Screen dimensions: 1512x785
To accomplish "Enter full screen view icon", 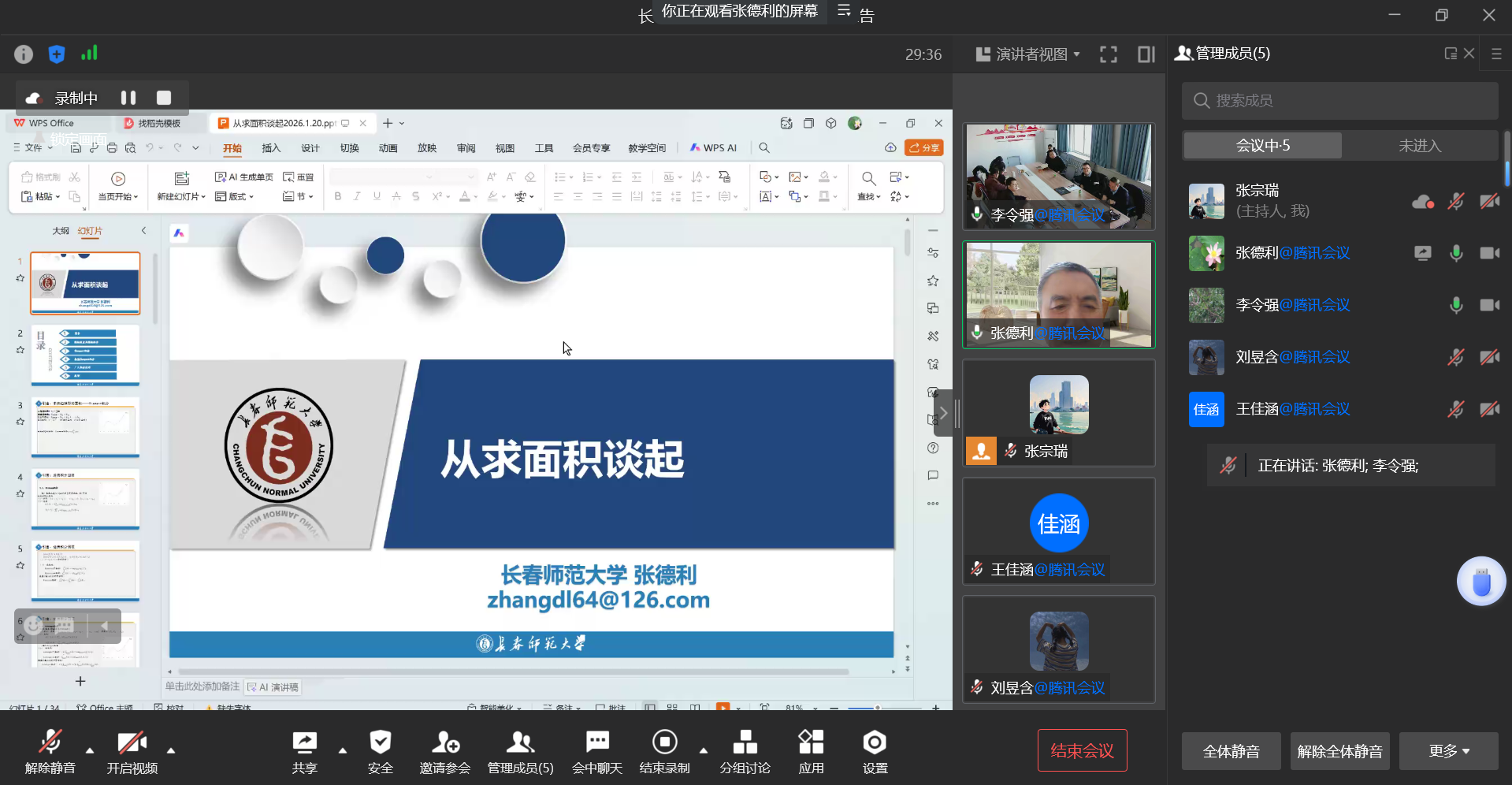I will point(1109,54).
